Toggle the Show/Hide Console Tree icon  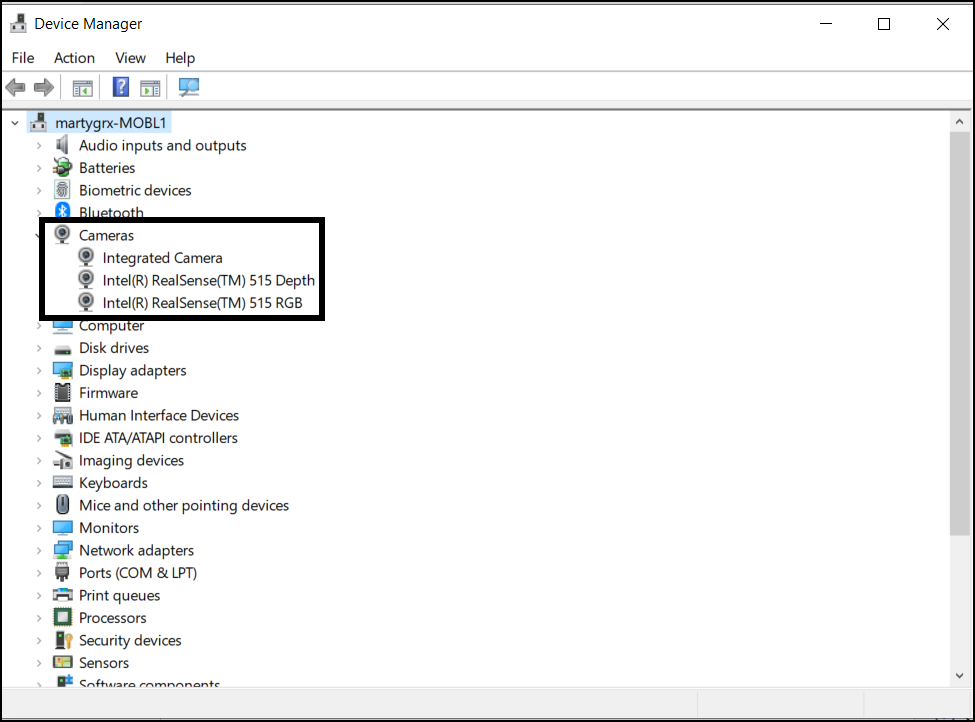(82, 87)
